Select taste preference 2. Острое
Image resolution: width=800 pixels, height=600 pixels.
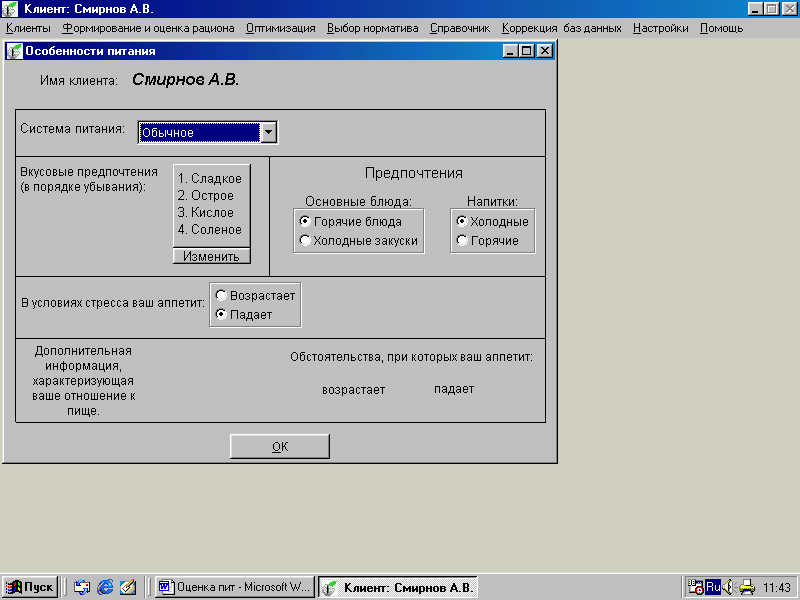tap(206, 195)
